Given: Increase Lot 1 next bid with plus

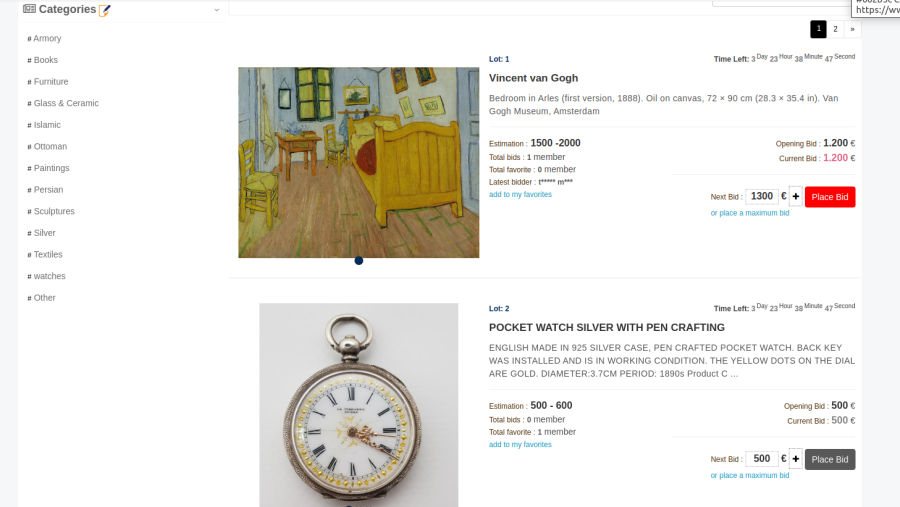Looking at the screenshot, I should coord(796,197).
